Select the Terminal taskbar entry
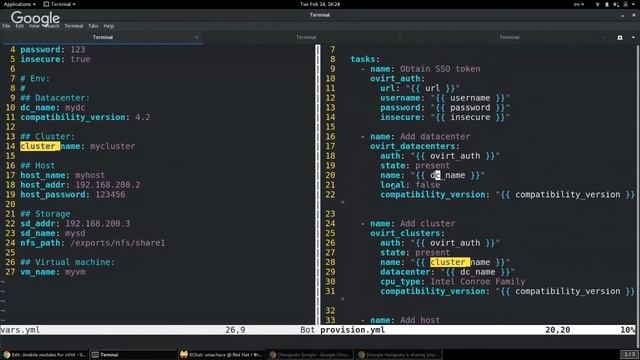Viewport: 640px width, 360px height. (133, 355)
